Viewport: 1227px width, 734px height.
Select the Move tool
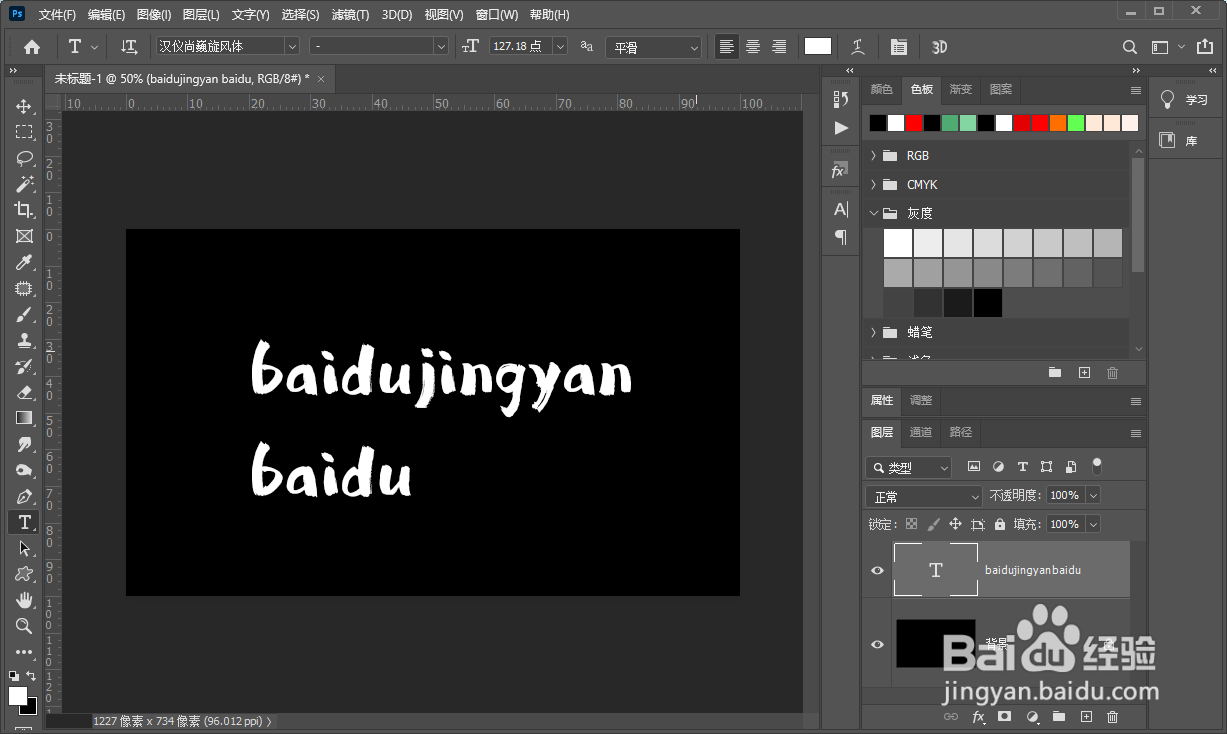tap(24, 106)
